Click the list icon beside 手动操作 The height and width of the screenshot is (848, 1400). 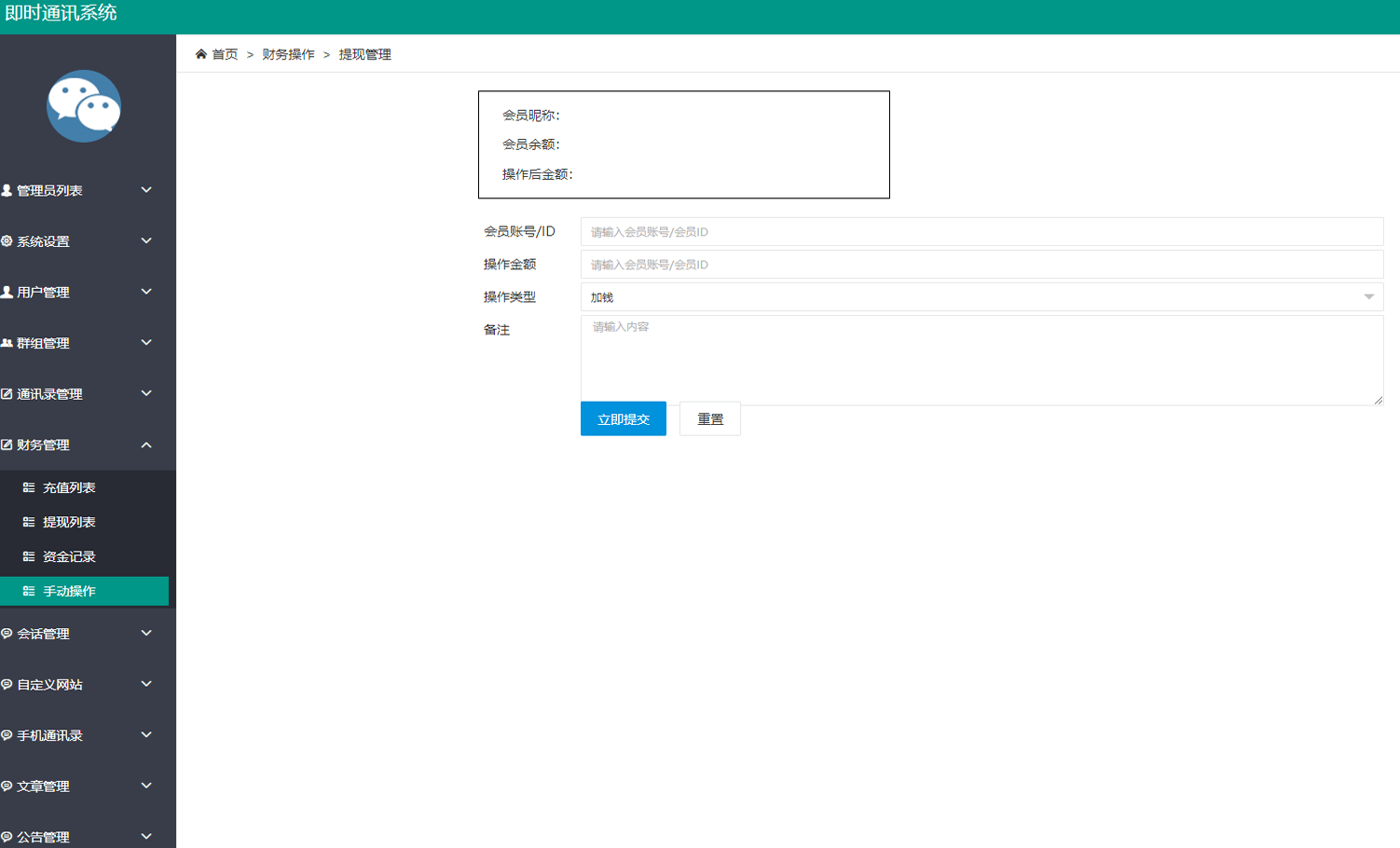[29, 591]
